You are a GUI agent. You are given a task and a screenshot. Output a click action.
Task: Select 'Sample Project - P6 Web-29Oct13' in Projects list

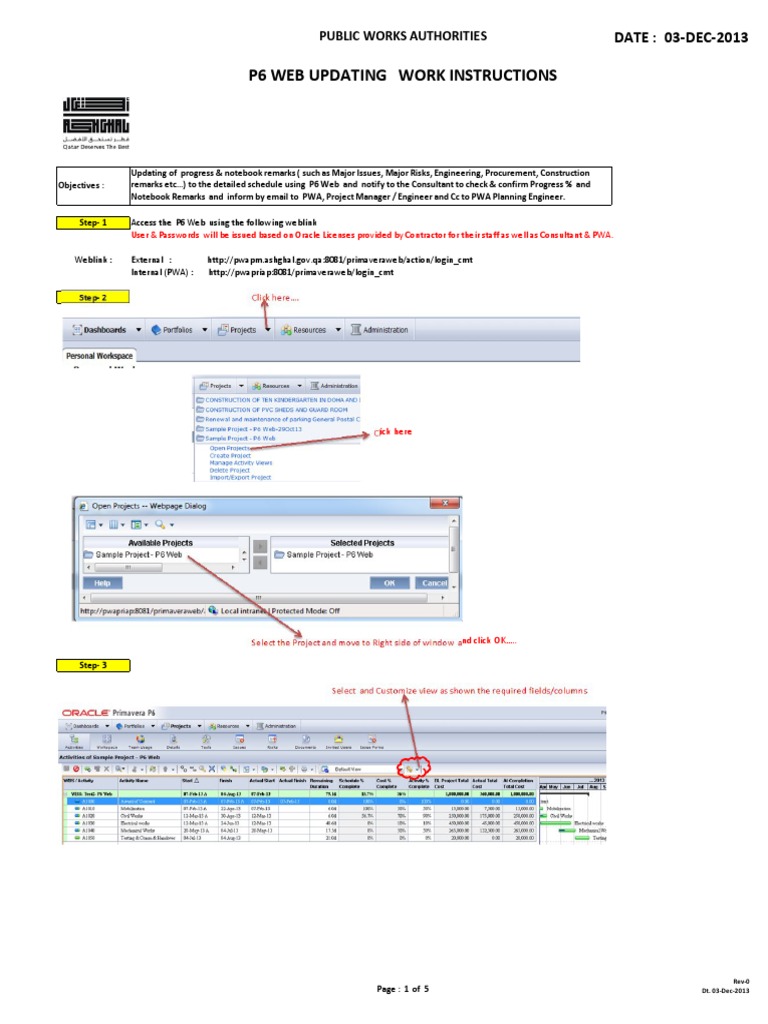(249, 429)
